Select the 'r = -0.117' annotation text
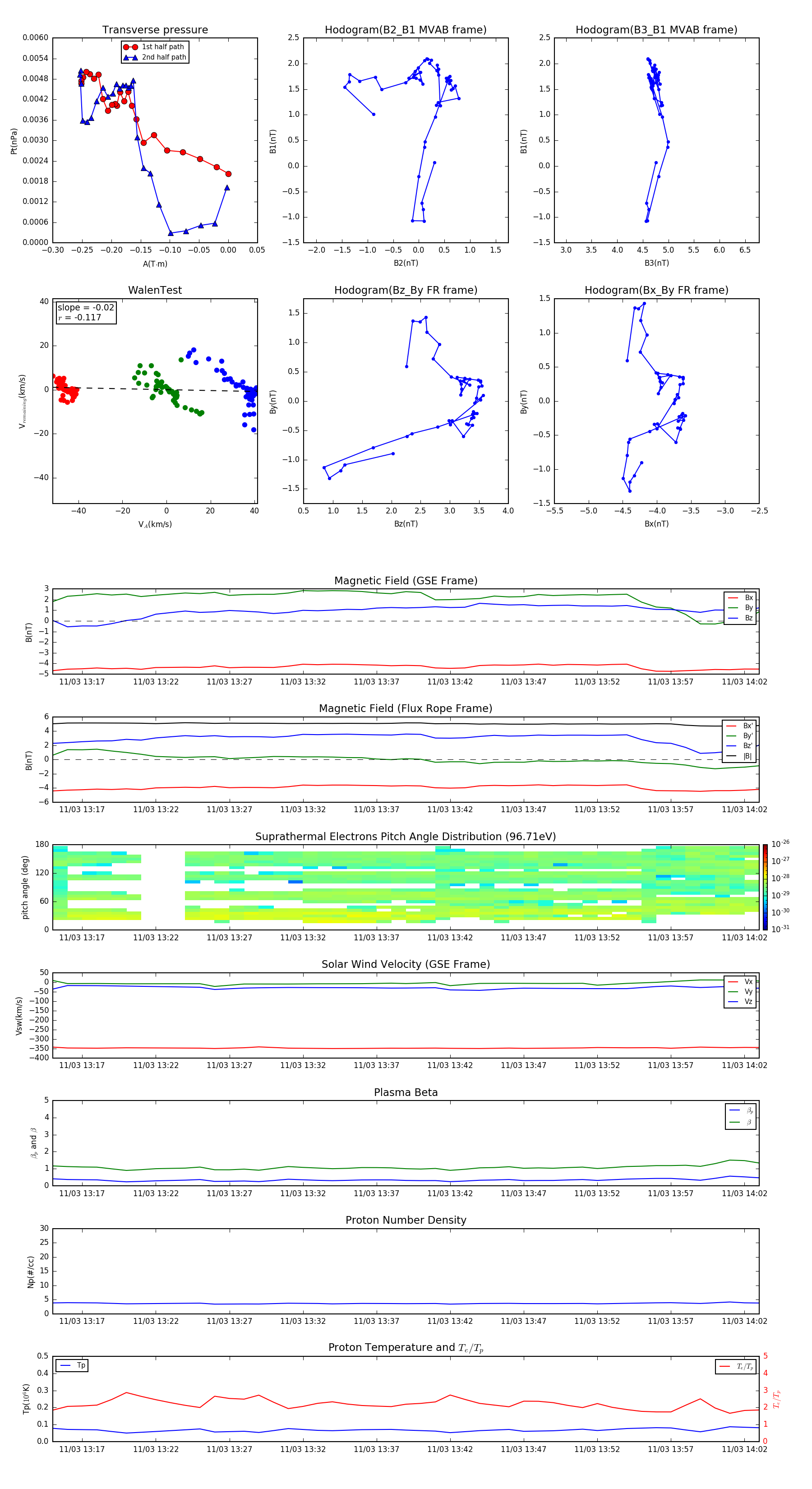The image size is (812, 1489). click(x=80, y=317)
